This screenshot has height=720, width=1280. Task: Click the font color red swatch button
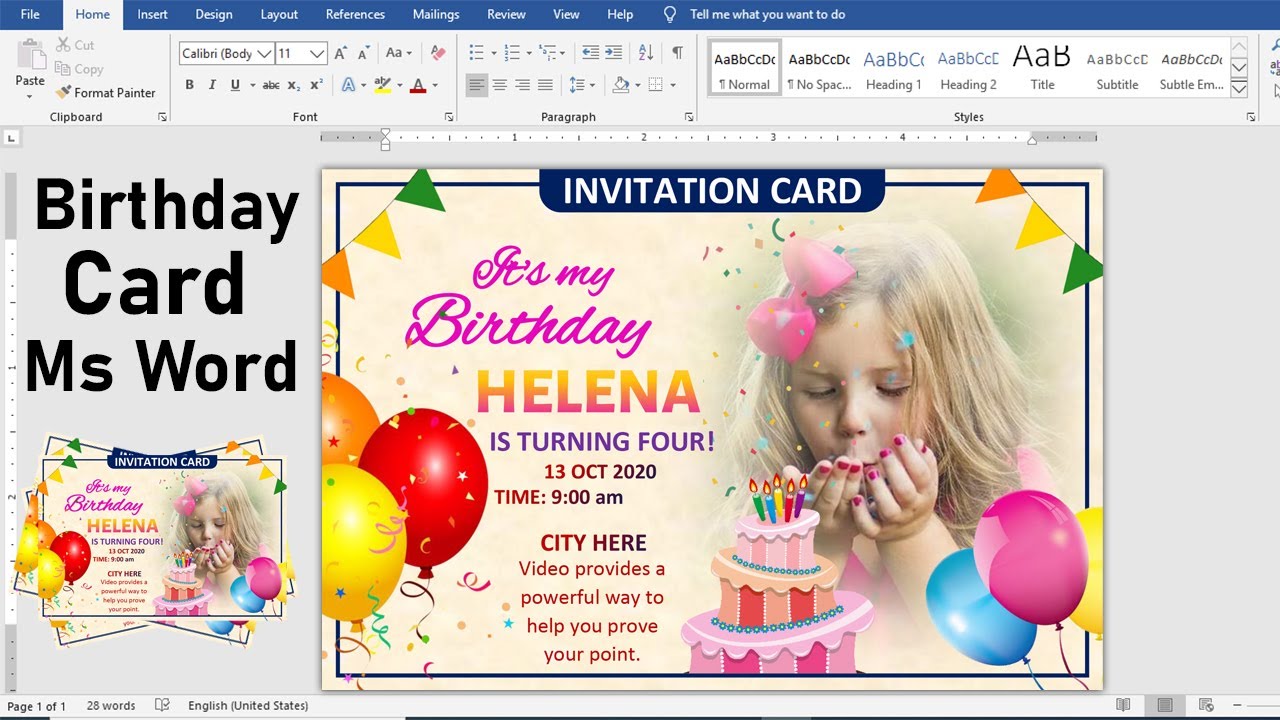pyautogui.click(x=418, y=85)
